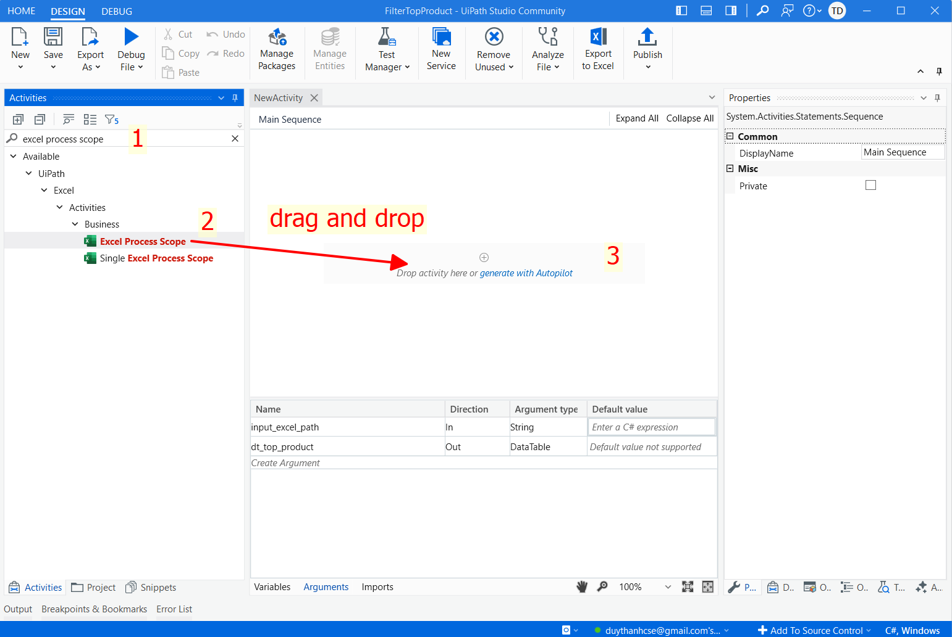952x637 pixels.
Task: Open the Variables panel tab
Action: [x=272, y=587]
